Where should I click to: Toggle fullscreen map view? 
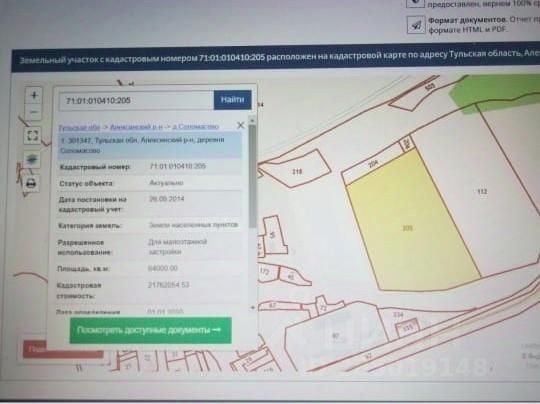[32, 135]
